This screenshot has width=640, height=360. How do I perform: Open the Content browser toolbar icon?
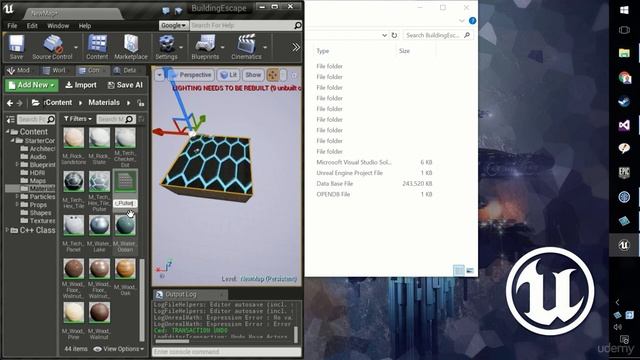[97, 47]
